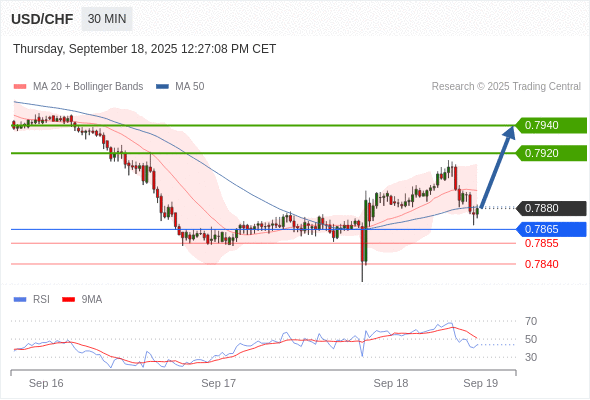Select the 0.7840 red support label
This screenshot has width=590, height=400.
(541, 264)
